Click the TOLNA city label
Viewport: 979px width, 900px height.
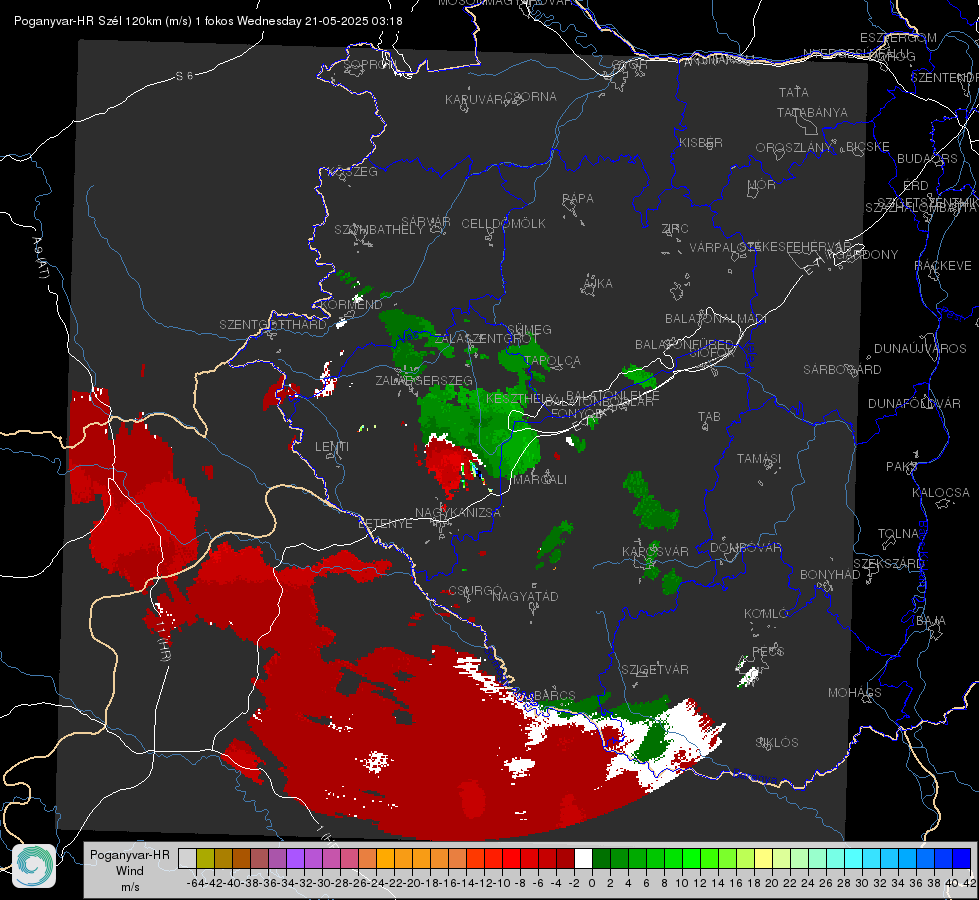pos(898,534)
